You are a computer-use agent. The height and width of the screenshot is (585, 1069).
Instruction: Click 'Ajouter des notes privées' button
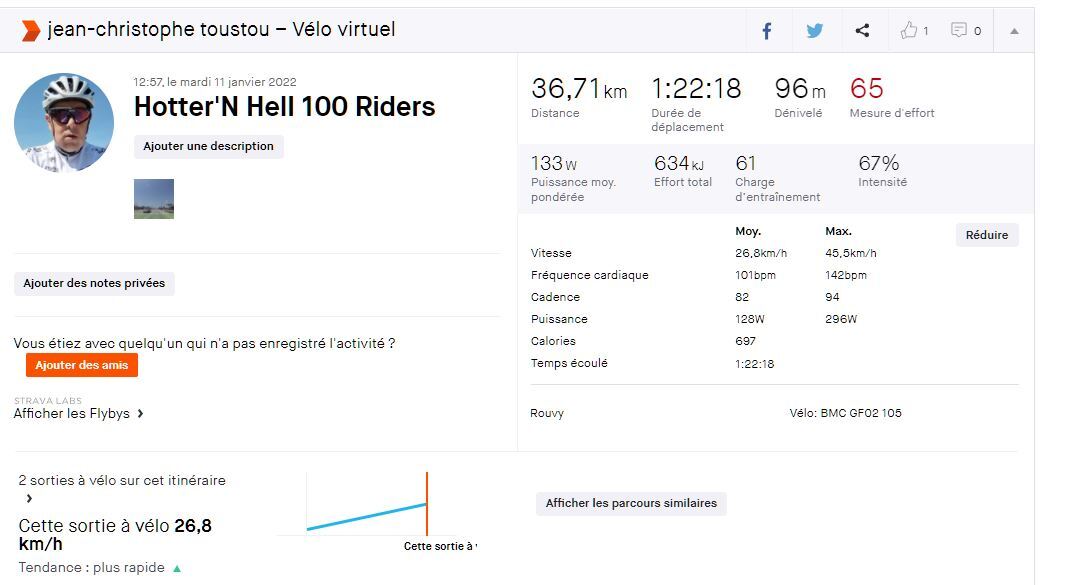94,284
